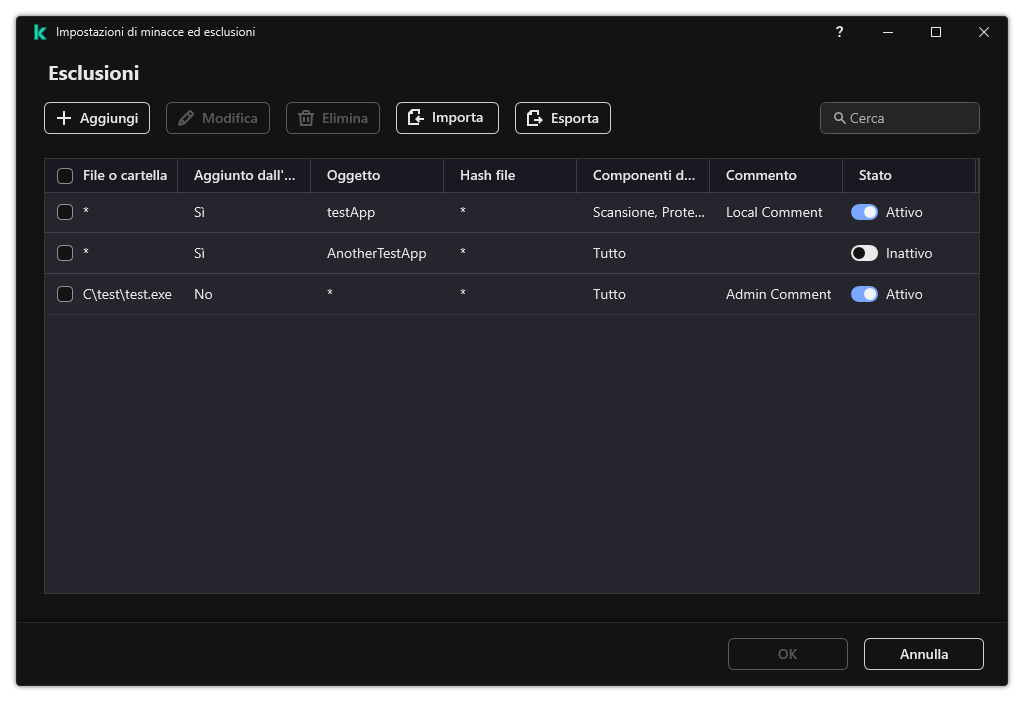Click the Kaspersky logo icon in title bar

coord(39,32)
